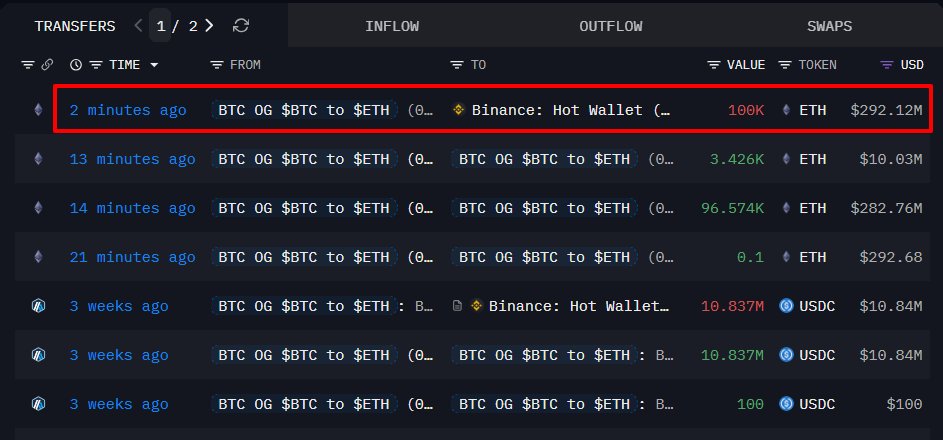Open the recipient label on the 13 minutes ago row
Viewport: 943px width, 440px height.
(544, 159)
